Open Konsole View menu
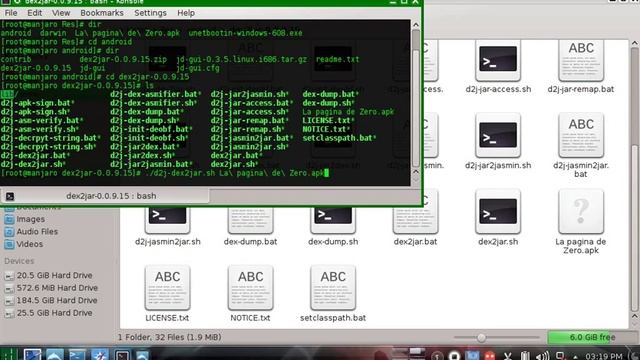 click(61, 13)
